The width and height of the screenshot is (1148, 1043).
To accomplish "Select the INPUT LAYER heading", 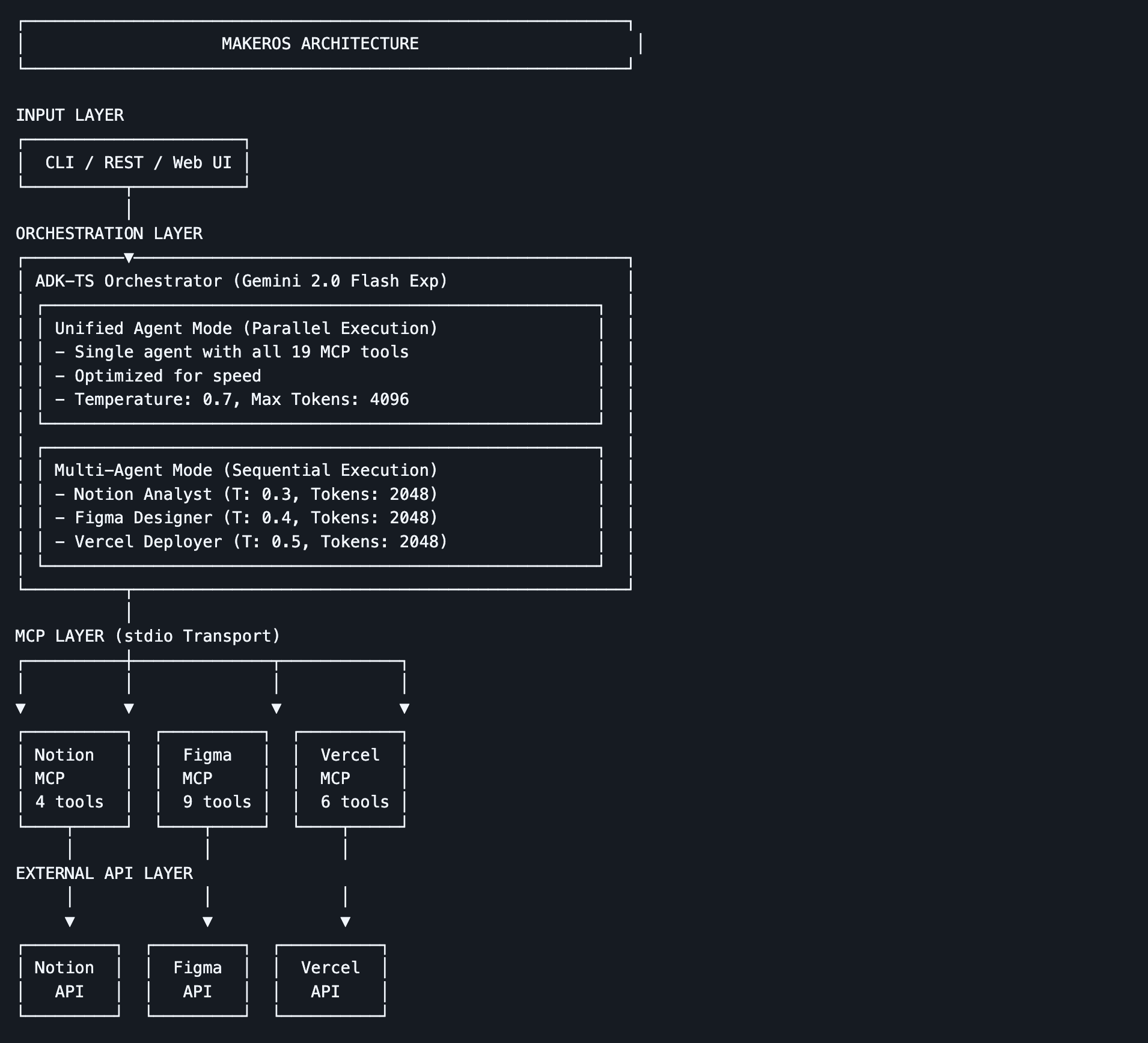I will [70, 115].
